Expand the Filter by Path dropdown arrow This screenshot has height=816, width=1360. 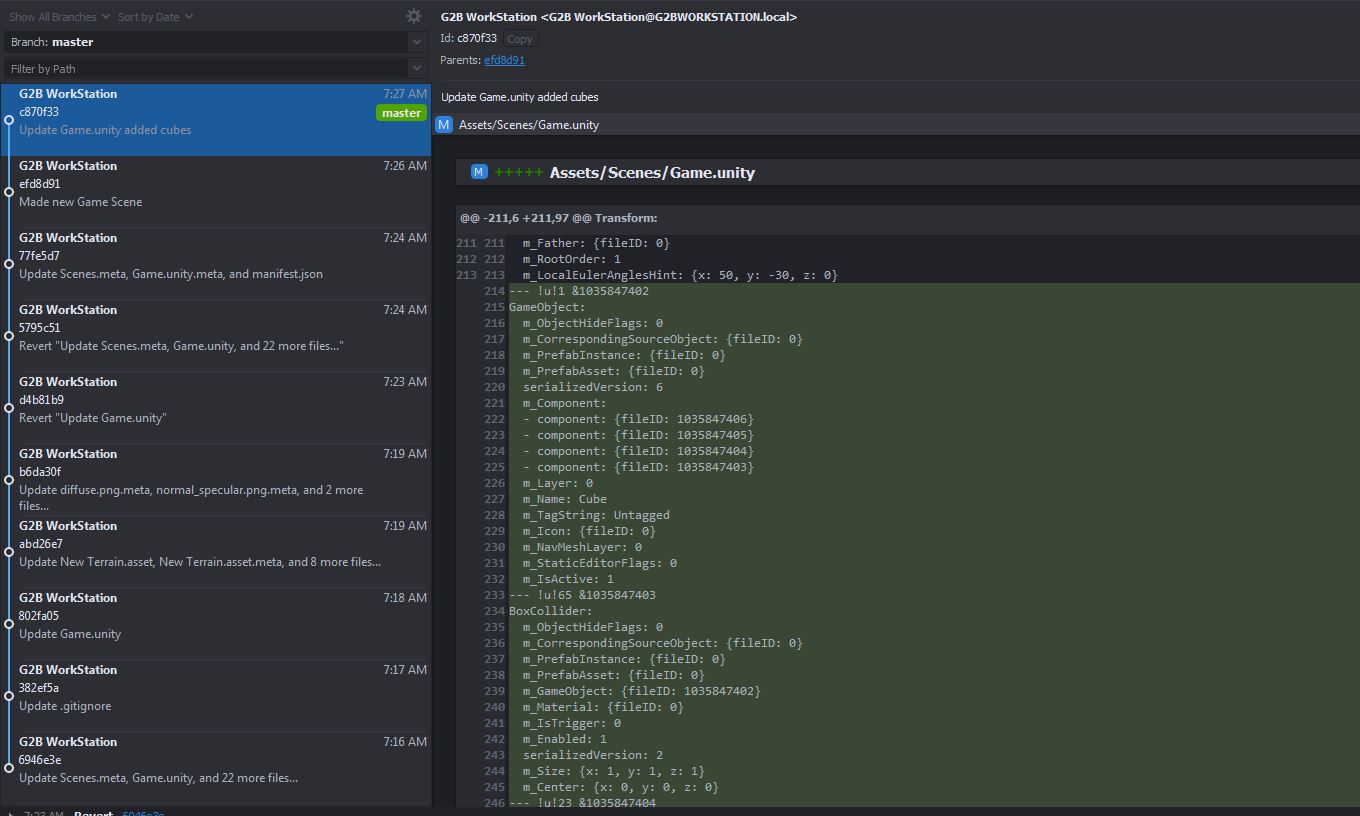click(x=417, y=69)
